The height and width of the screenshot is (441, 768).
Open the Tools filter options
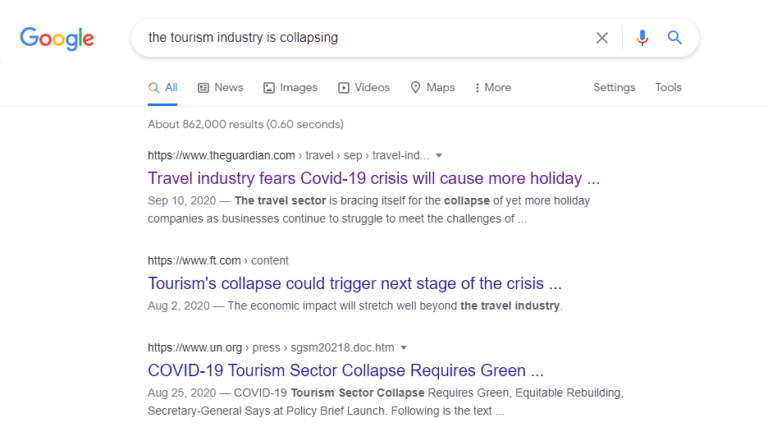(x=668, y=88)
